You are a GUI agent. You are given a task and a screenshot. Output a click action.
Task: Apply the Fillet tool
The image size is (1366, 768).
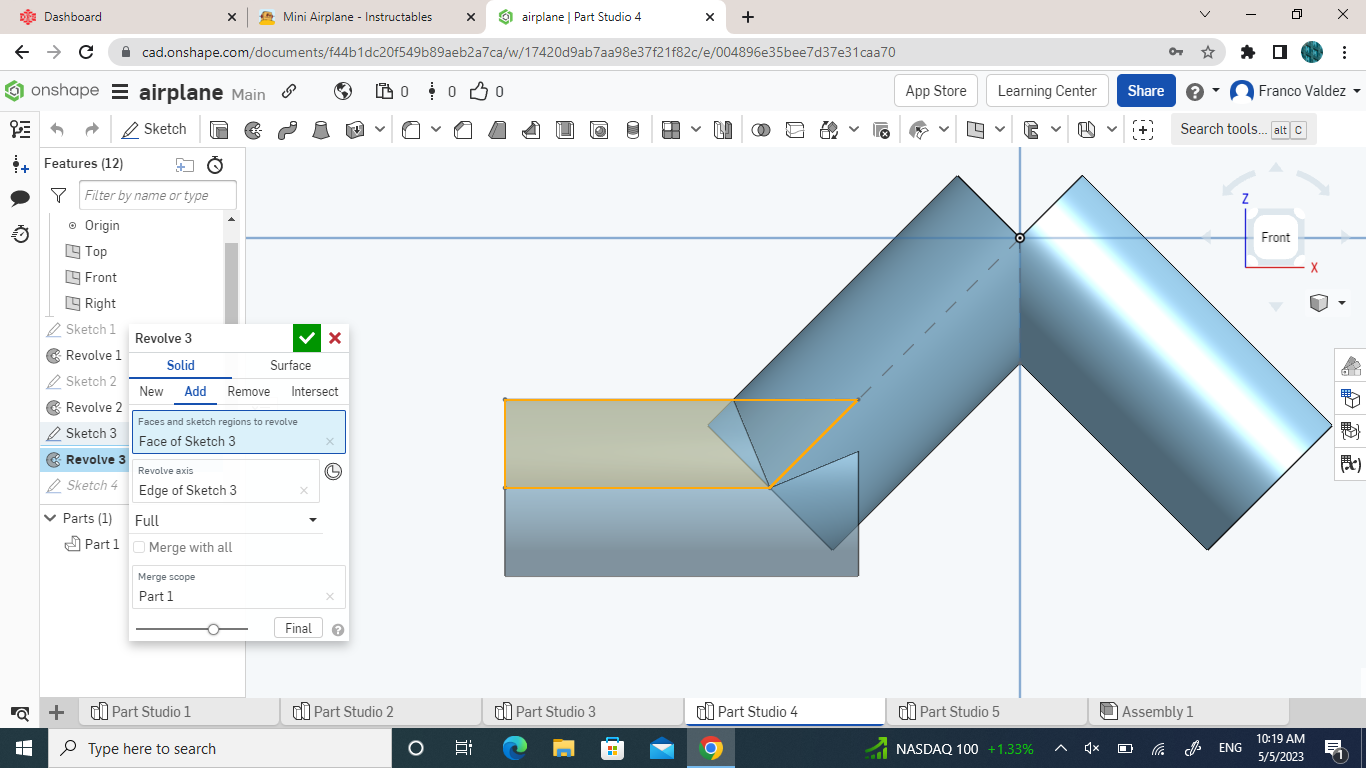click(x=409, y=129)
